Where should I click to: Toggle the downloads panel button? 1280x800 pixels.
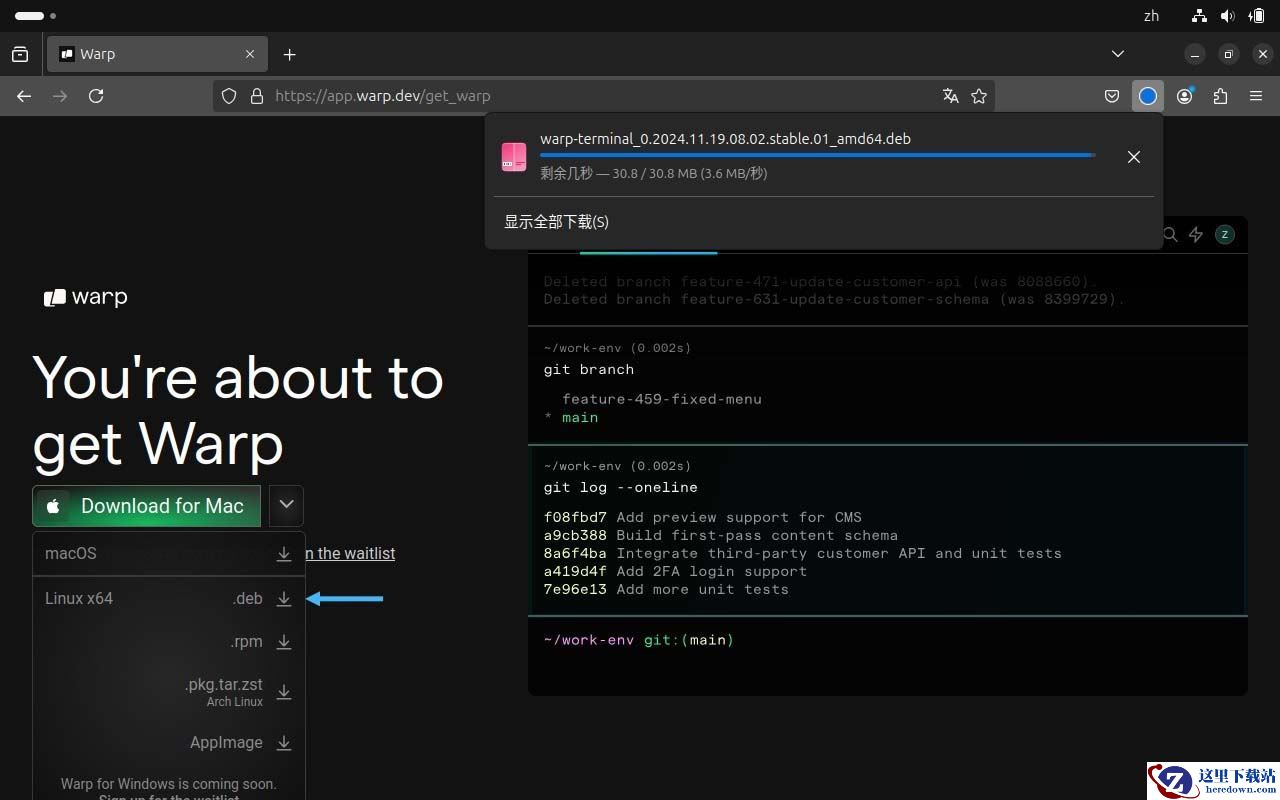[1148, 96]
